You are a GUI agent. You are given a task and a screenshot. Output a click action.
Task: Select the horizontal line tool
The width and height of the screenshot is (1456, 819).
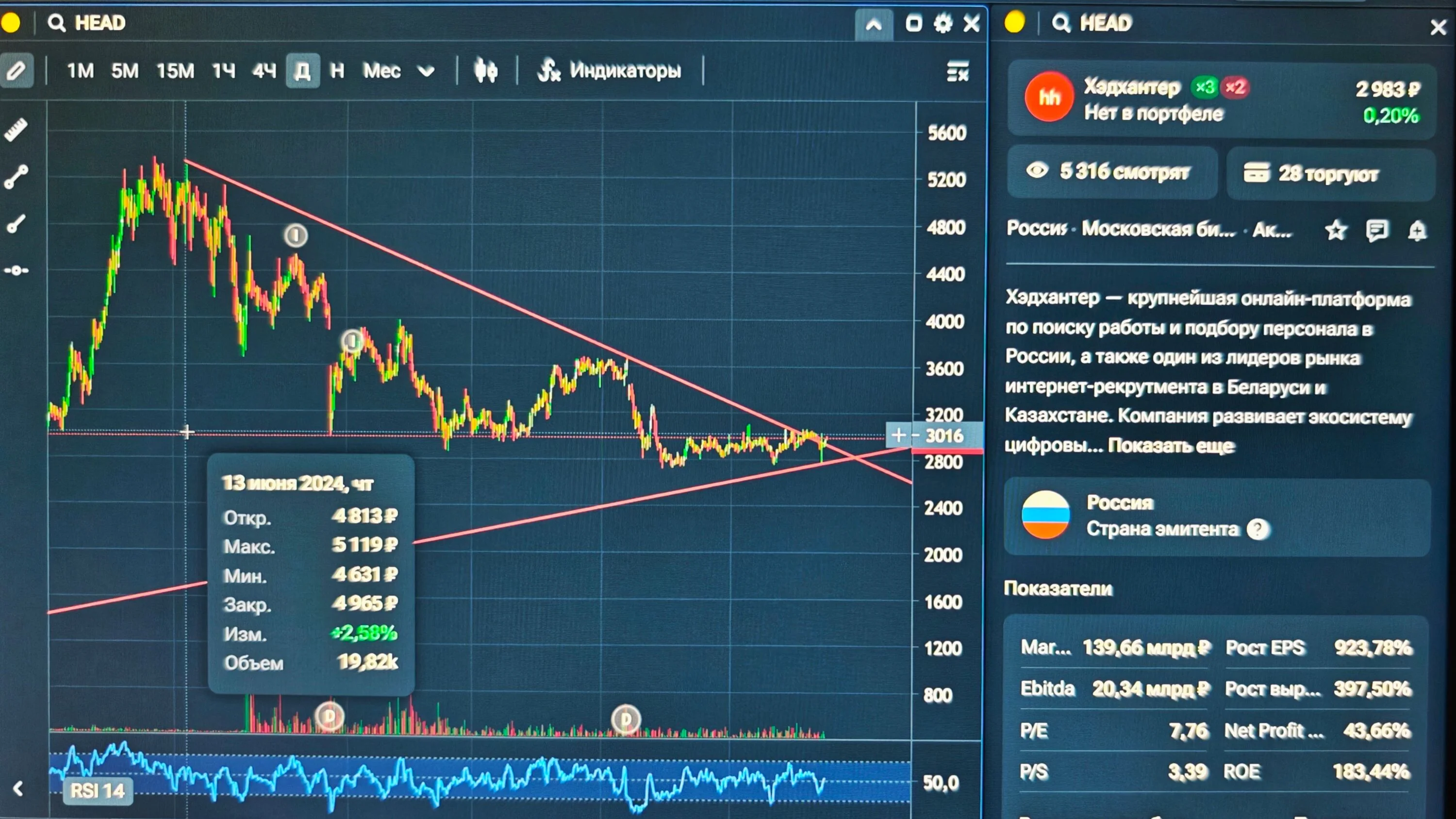tap(17, 271)
